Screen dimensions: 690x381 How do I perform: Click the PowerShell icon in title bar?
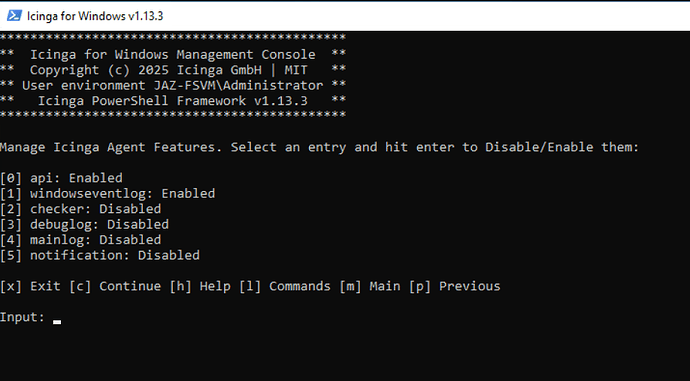click(x=14, y=16)
